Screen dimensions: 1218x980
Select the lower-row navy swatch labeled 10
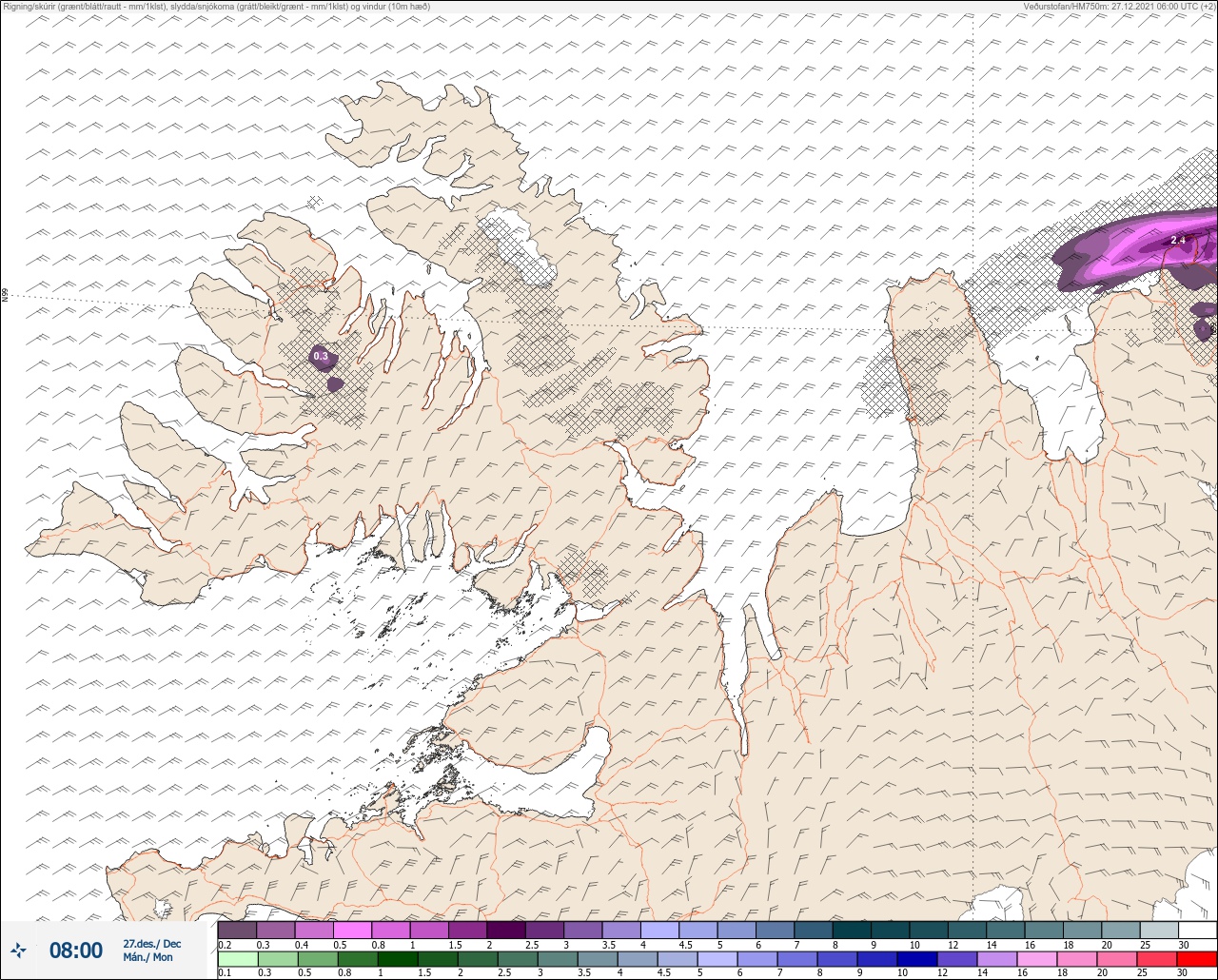click(x=917, y=959)
